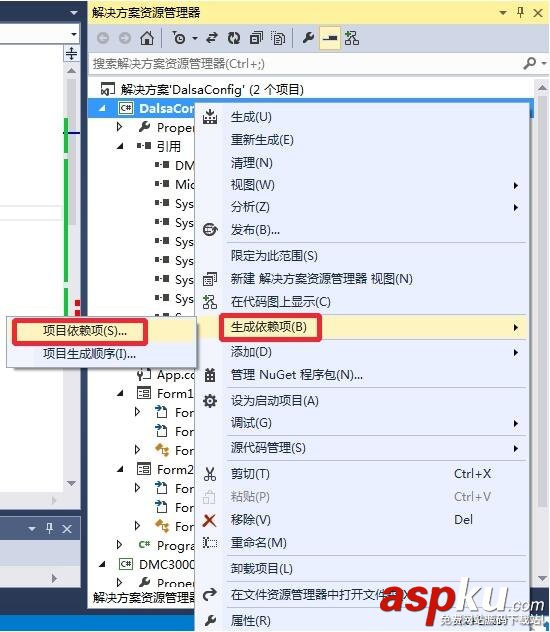Click in the Solution Explorer search box
The height and width of the screenshot is (632, 550).
pyautogui.click(x=306, y=63)
